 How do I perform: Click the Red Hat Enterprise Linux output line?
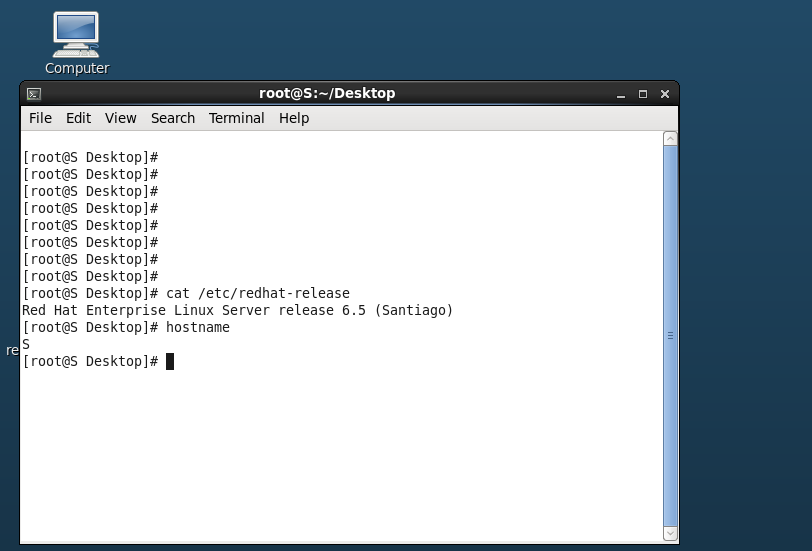tap(237, 311)
